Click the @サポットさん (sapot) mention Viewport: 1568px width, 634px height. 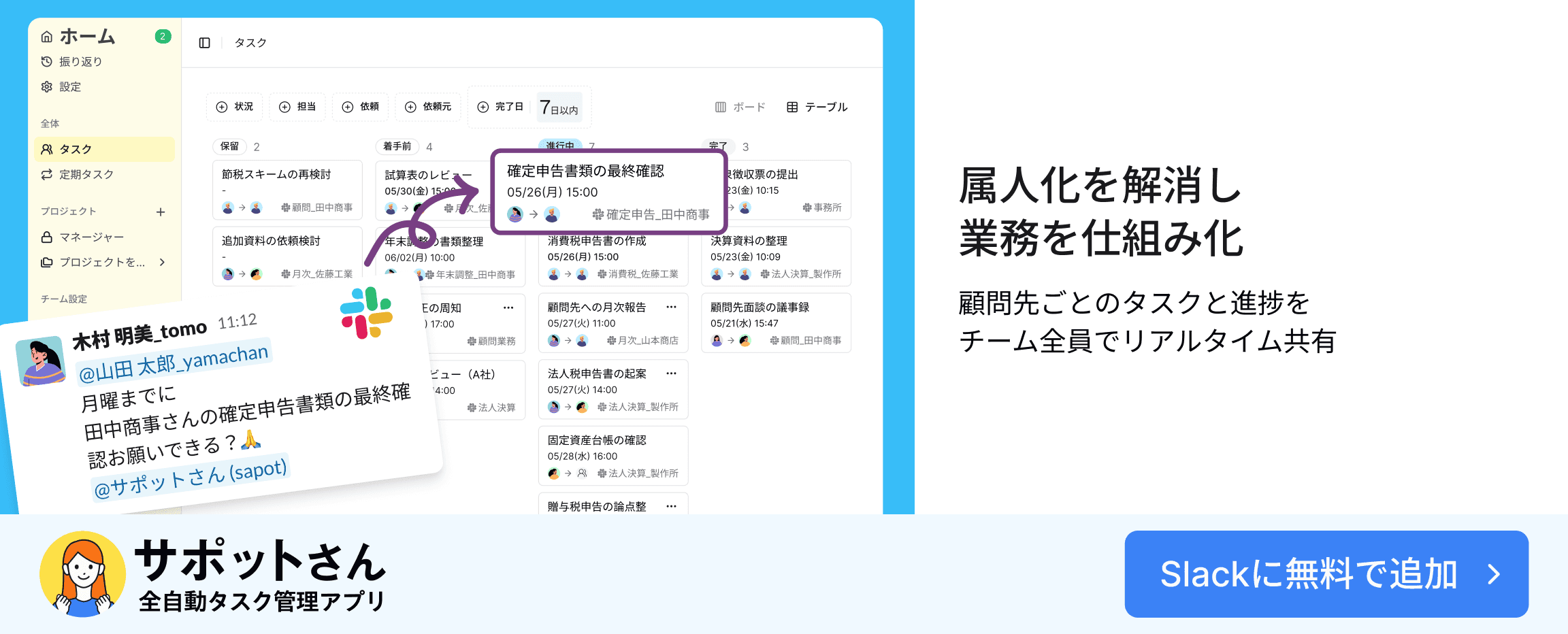click(x=191, y=478)
